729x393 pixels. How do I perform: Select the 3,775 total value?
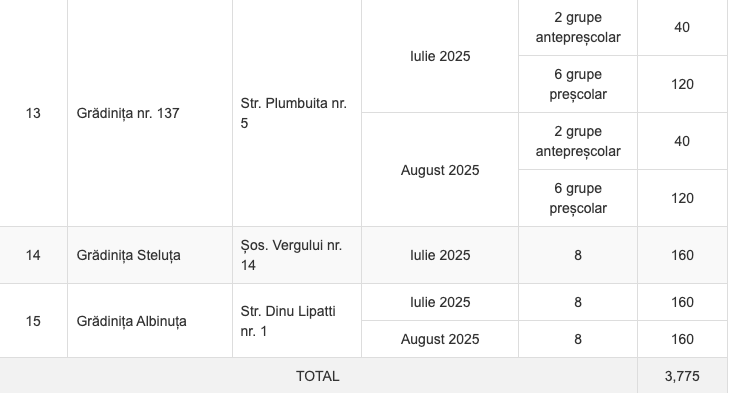coord(682,376)
